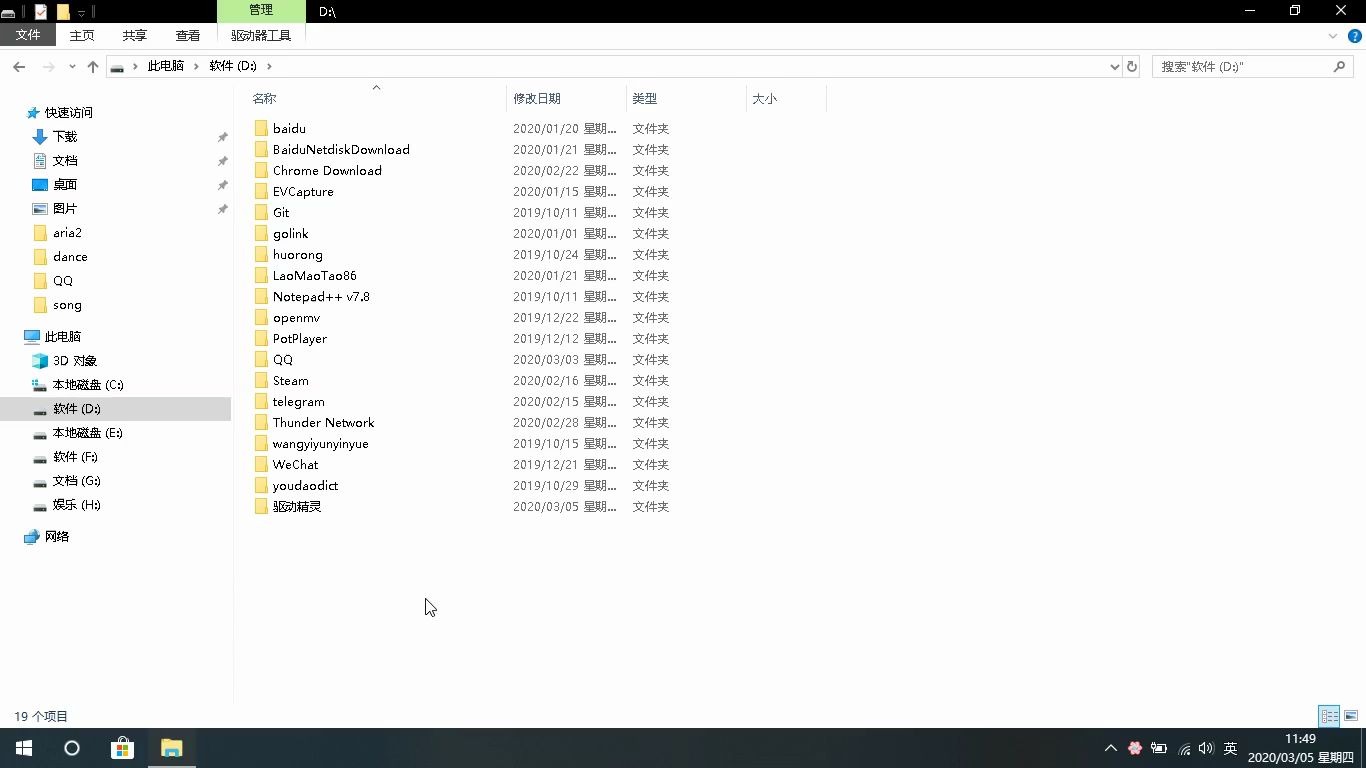Click File Explorer taskbar icon
The height and width of the screenshot is (768, 1366).
coord(172,748)
